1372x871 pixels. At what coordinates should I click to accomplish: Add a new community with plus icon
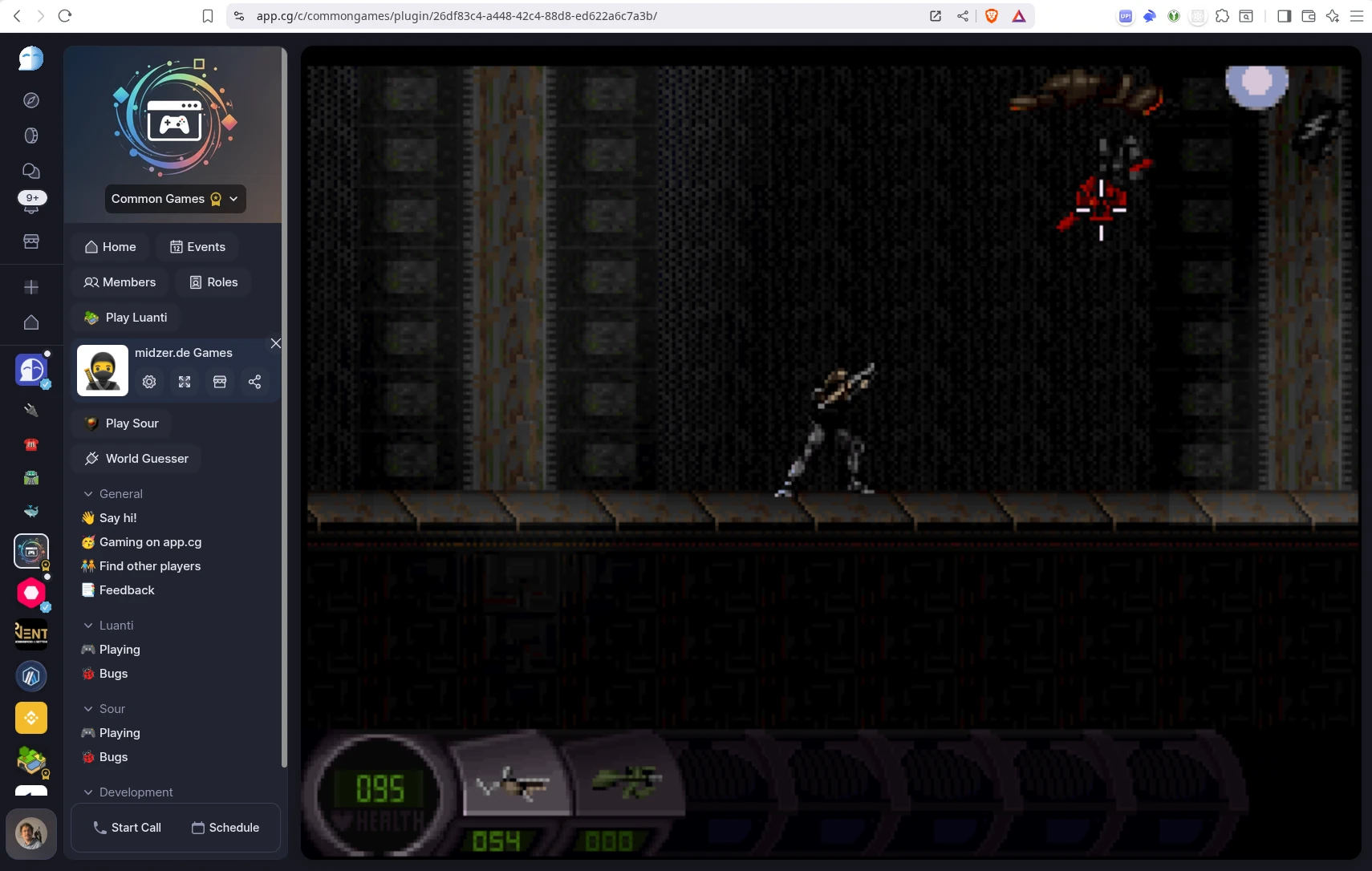[x=31, y=287]
